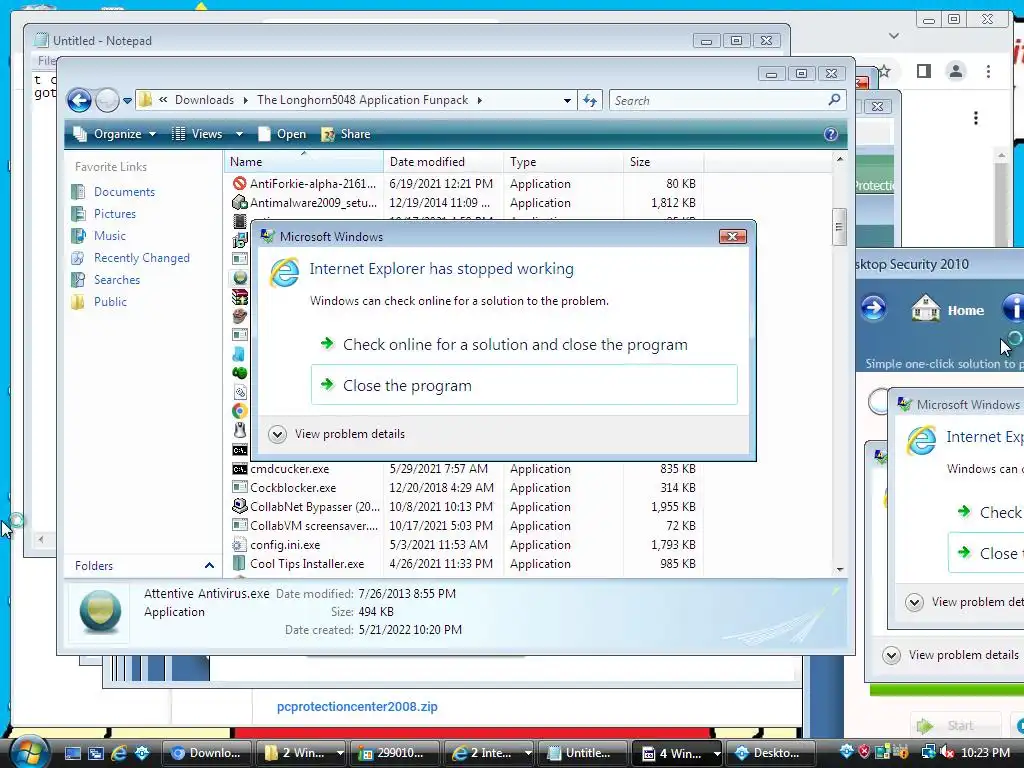Open the Views dropdown arrow
Image resolution: width=1024 pixels, height=768 pixels.
tap(239, 134)
